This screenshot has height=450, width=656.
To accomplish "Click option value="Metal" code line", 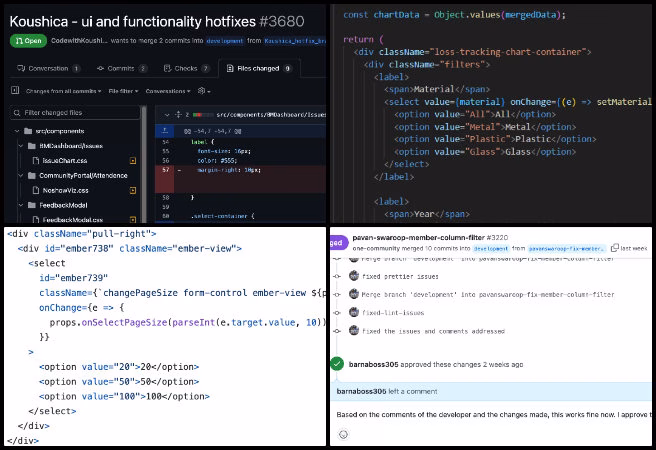I will pyautogui.click(x=485, y=127).
